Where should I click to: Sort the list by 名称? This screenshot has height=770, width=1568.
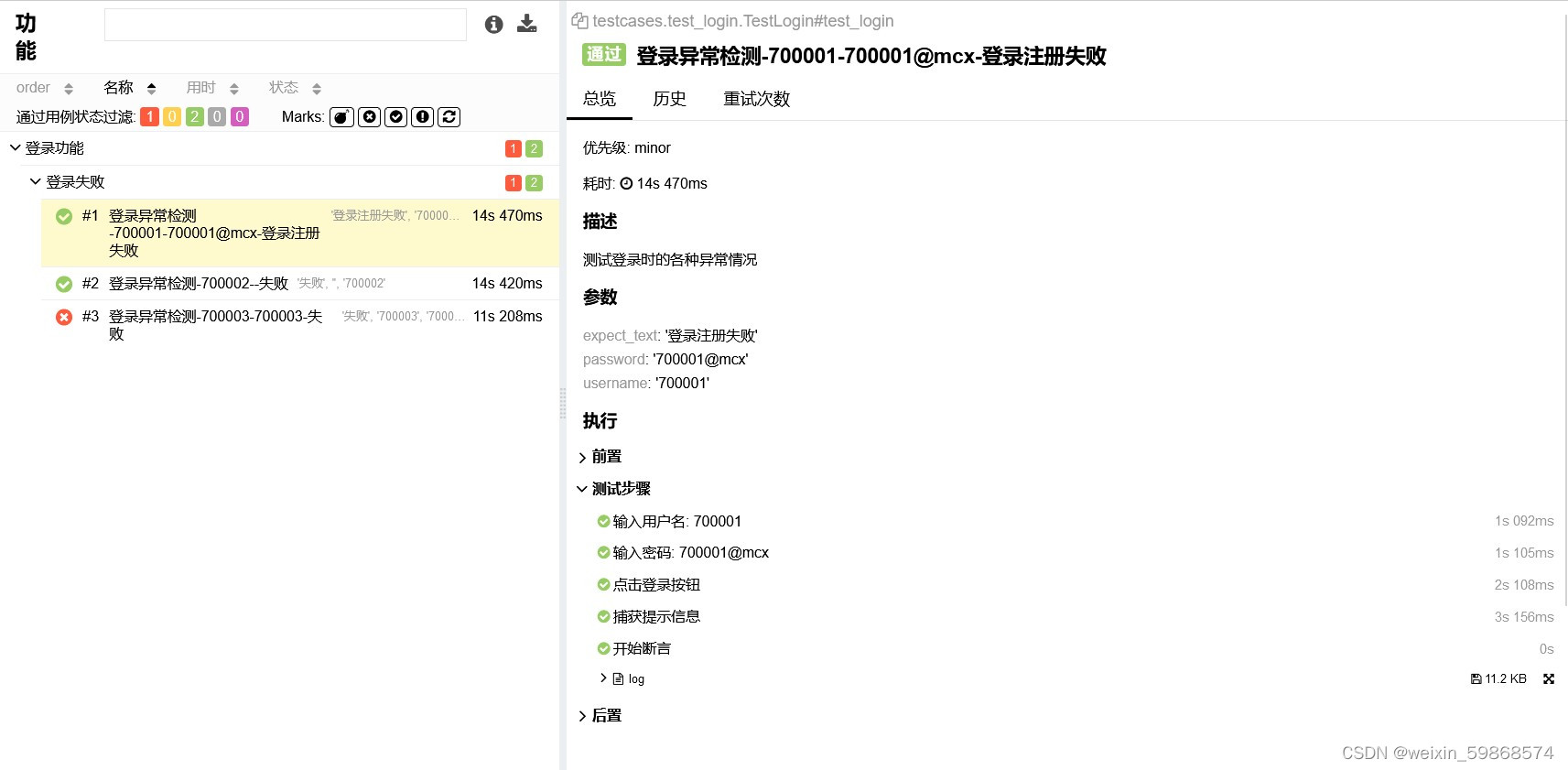[x=130, y=88]
